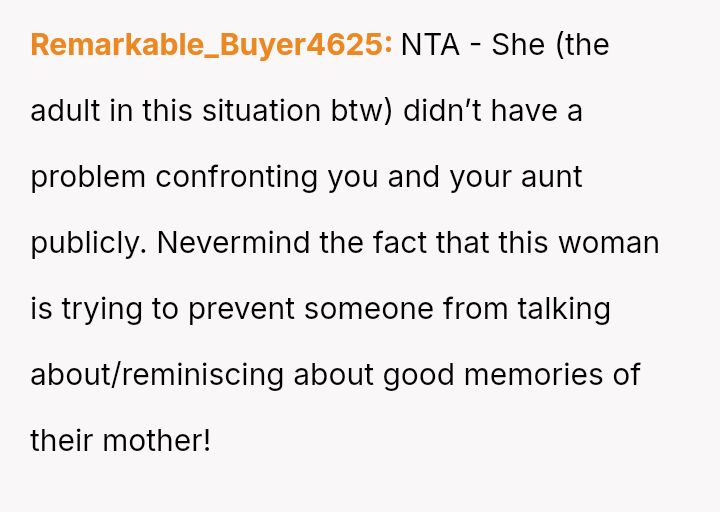Click the word "publicly." in the comment
Viewport: 720px width, 512px height.
click(x=88, y=243)
